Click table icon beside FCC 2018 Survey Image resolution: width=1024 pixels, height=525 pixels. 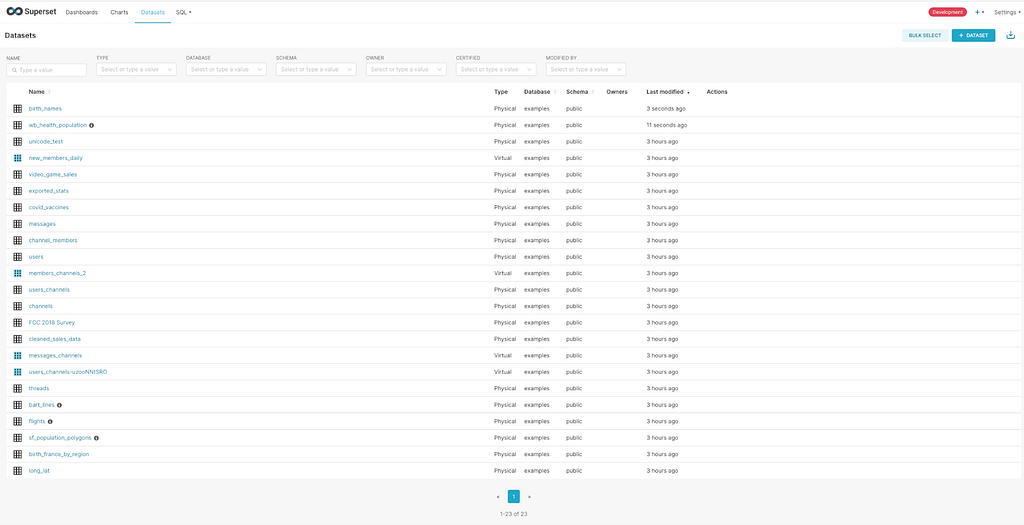coord(18,323)
